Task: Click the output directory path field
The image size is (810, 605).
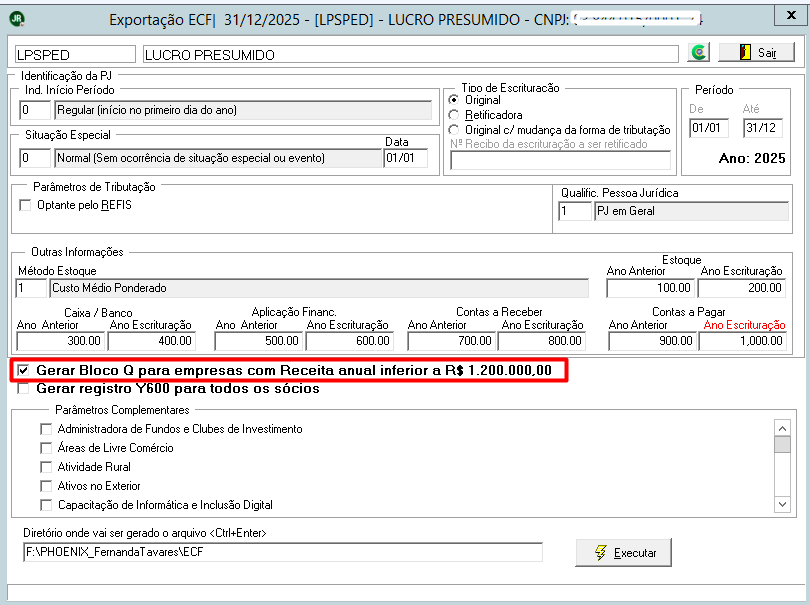Action: click(x=283, y=552)
